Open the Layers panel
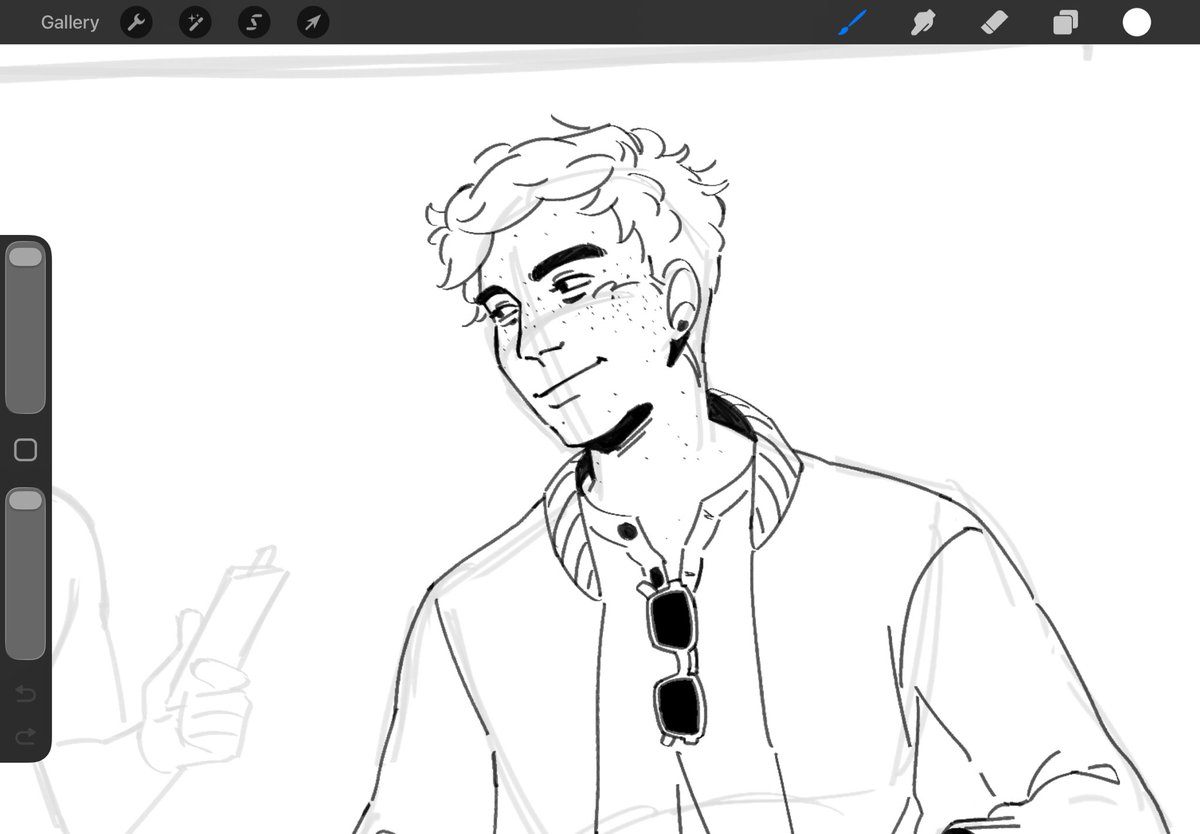This screenshot has width=1200, height=834. (1065, 22)
